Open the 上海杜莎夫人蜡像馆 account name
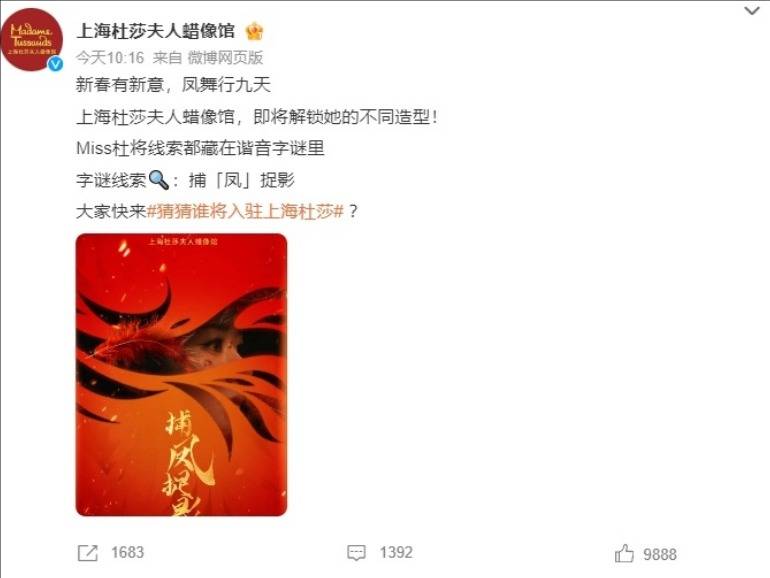The image size is (770, 578). (156, 31)
